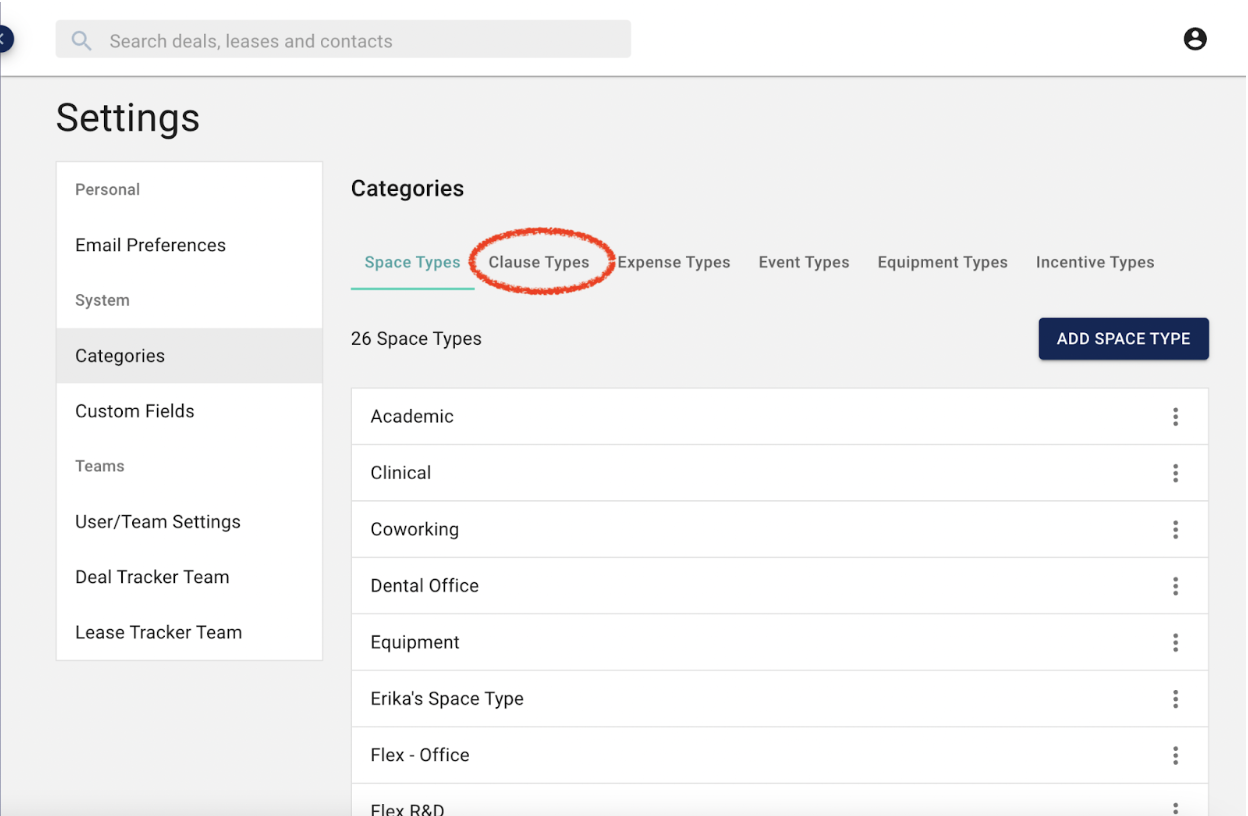Open Custom Fields settings
The height and width of the screenshot is (816, 1248).
point(135,411)
